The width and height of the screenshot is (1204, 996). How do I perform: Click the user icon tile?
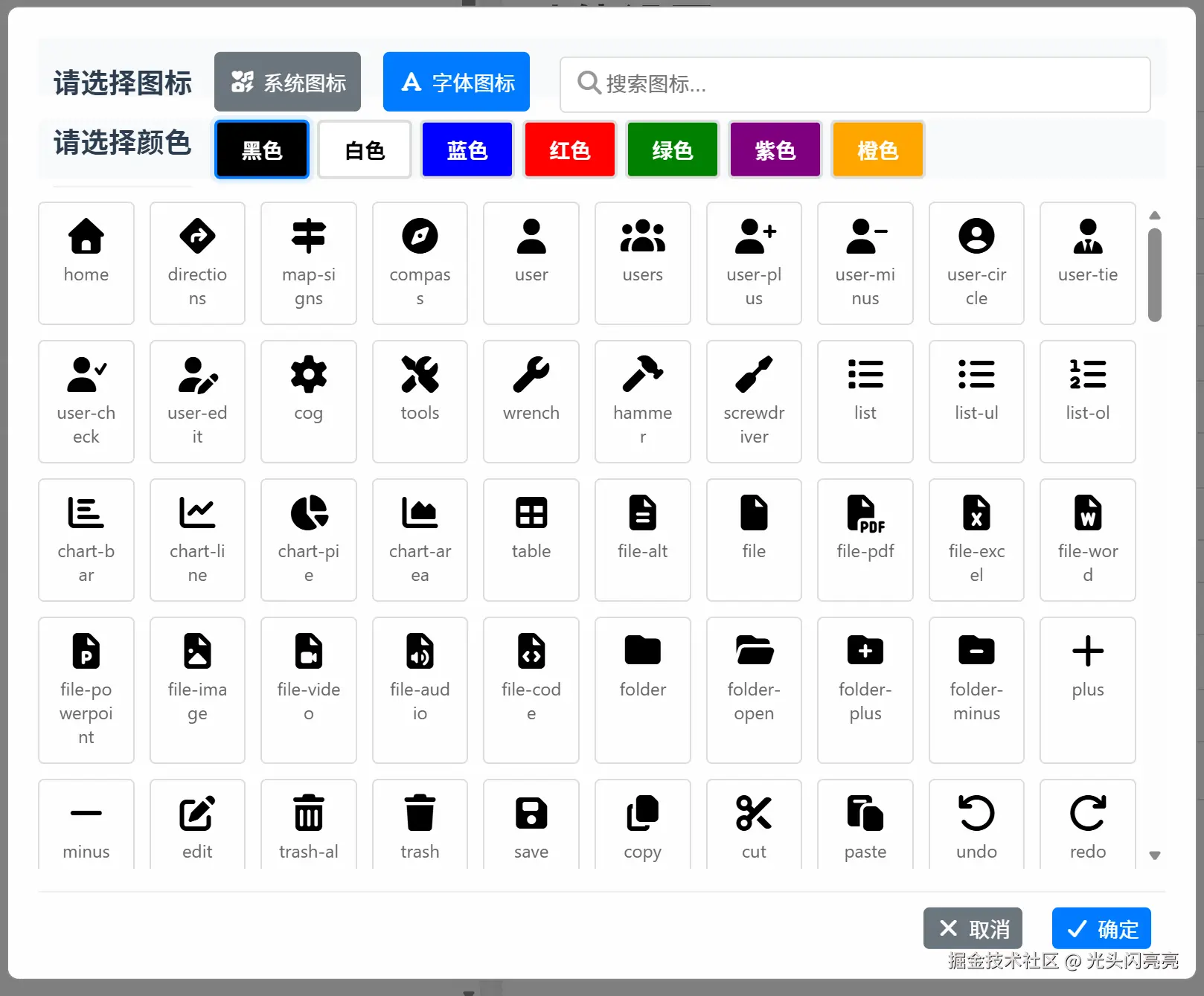pyautogui.click(x=531, y=263)
